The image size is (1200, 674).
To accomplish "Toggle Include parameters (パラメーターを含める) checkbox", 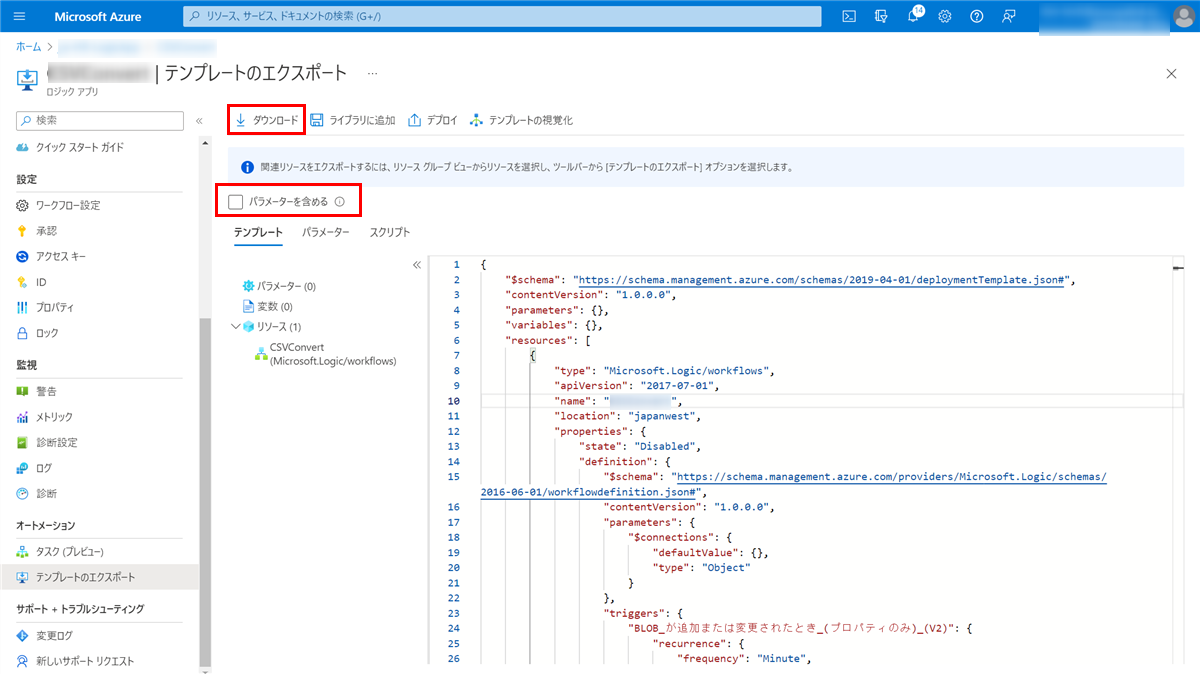I will 236,202.
